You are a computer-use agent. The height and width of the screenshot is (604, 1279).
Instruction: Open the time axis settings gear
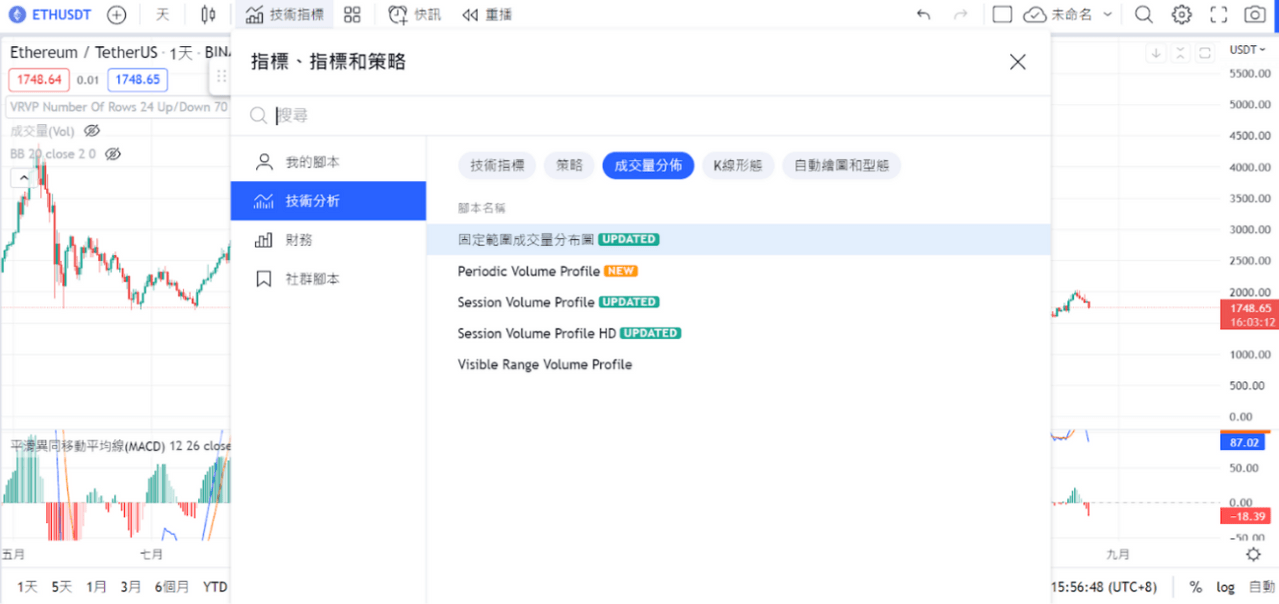click(x=1253, y=554)
